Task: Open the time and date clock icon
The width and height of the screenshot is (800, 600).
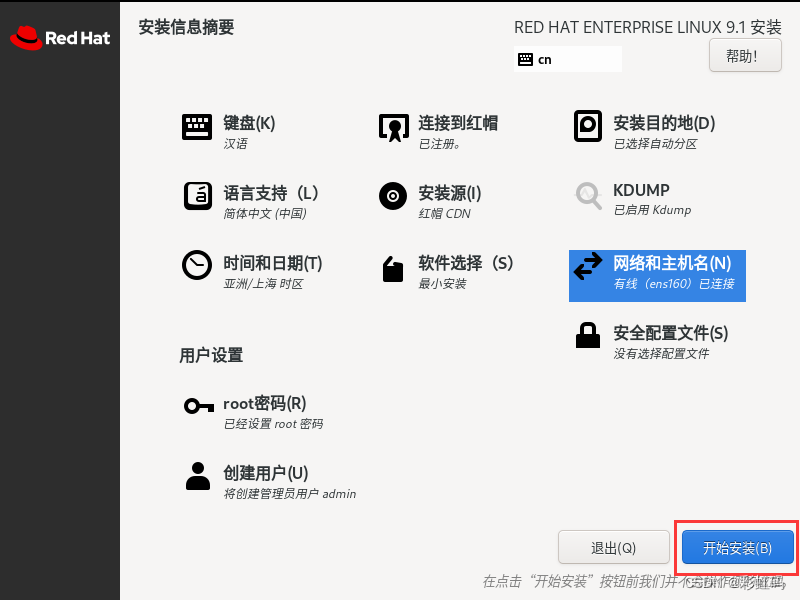Action: coord(197,265)
